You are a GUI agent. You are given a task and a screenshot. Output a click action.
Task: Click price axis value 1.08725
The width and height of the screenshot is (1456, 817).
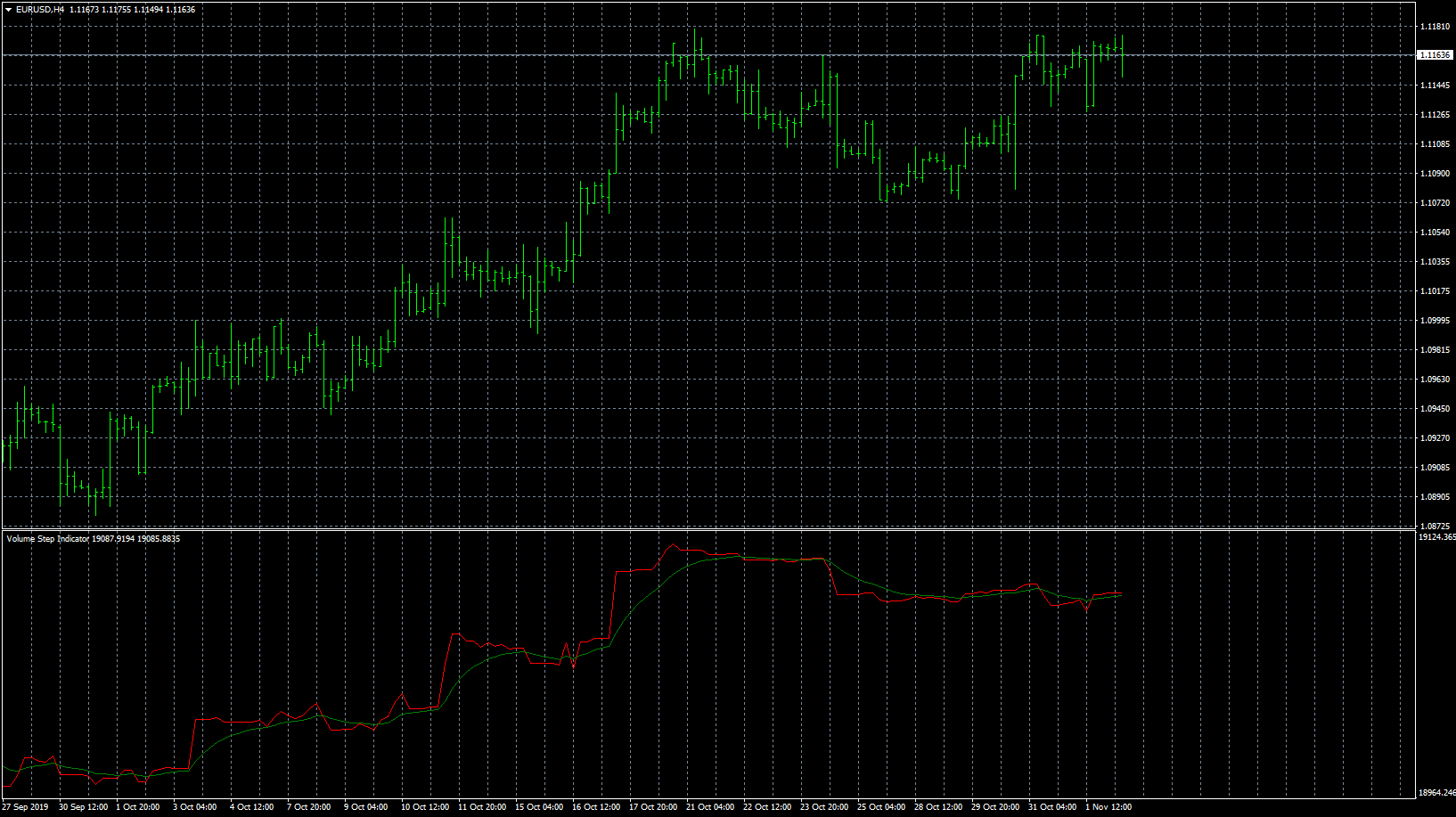(x=1434, y=527)
